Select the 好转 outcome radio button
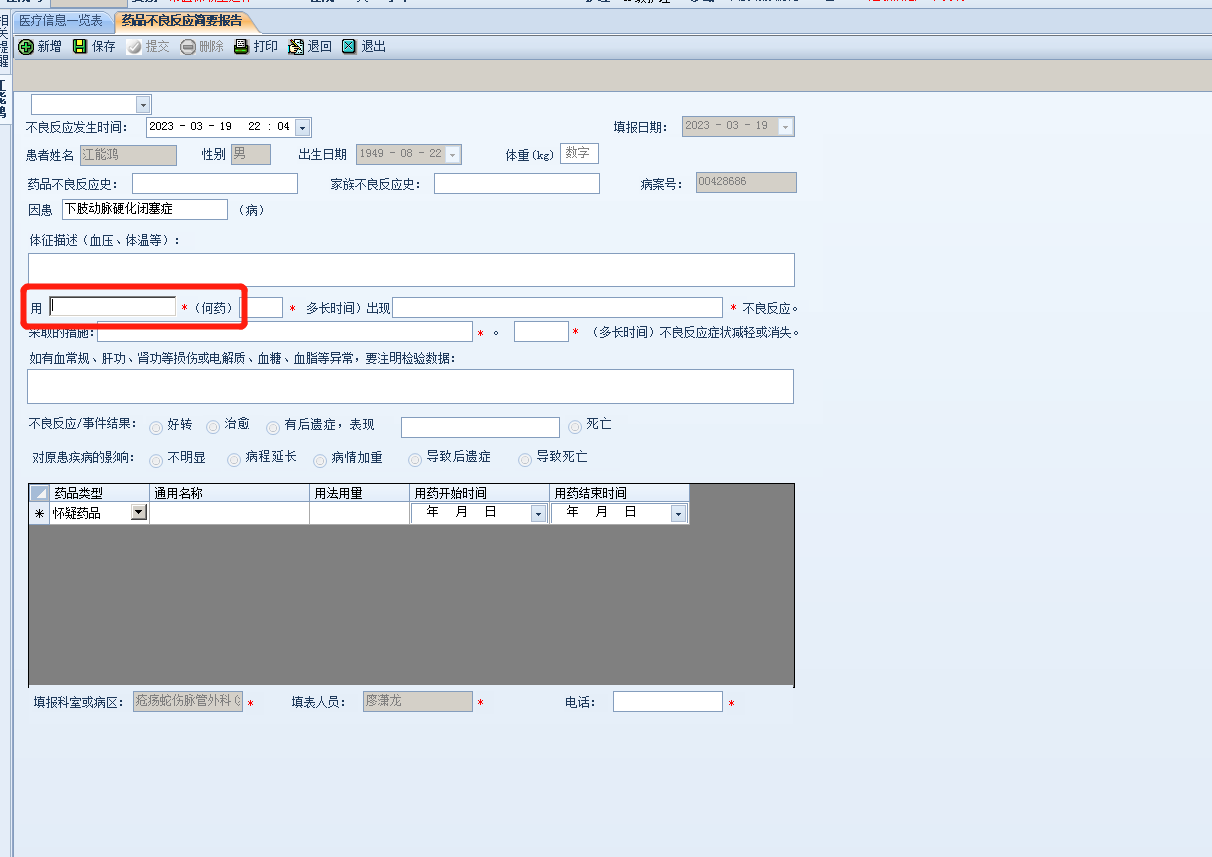Image resolution: width=1212 pixels, height=857 pixels. [x=156, y=427]
